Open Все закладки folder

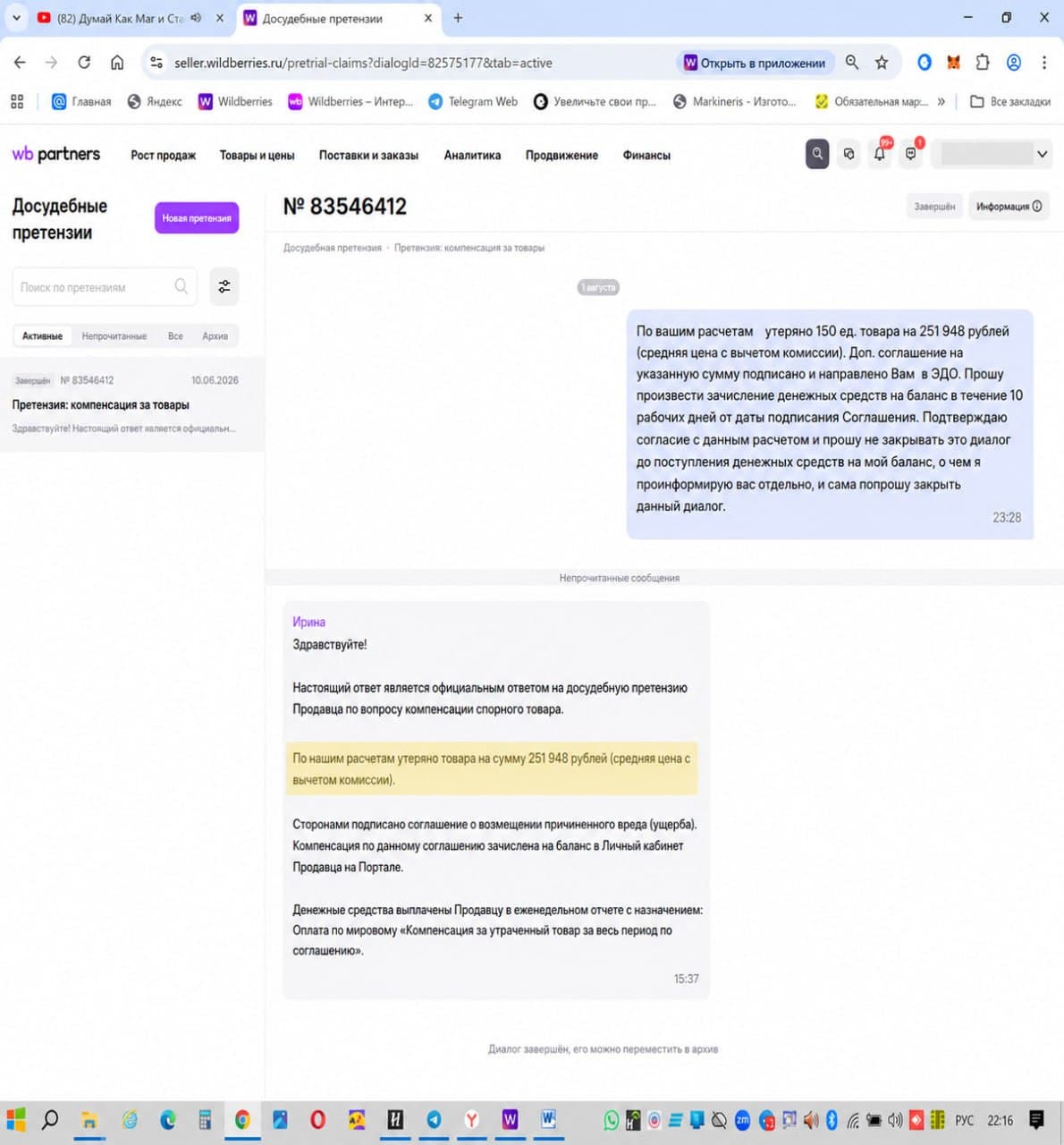click(1010, 101)
